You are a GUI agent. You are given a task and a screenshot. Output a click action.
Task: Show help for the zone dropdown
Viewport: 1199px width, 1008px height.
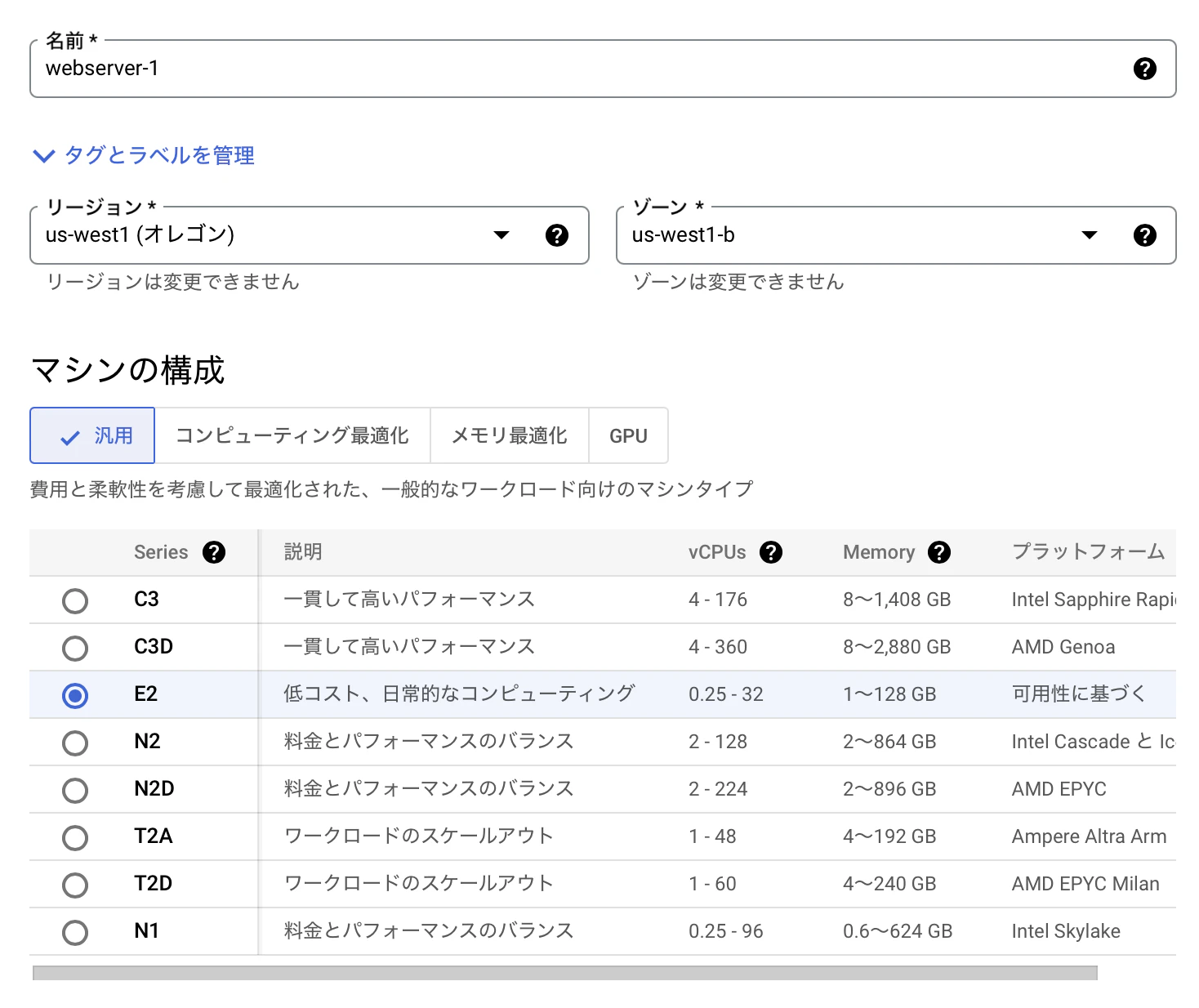1145,235
